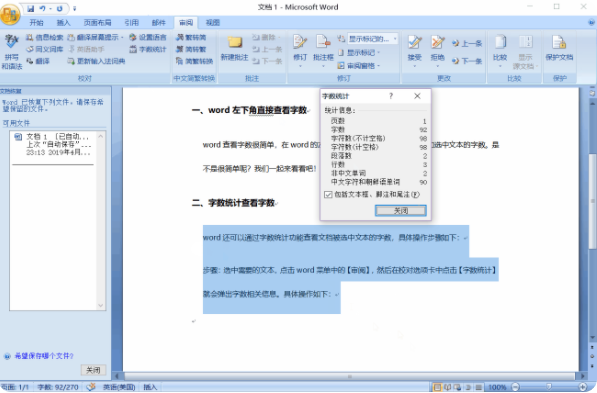Expand the 审阅窗格 dropdown
Viewport: 597px width, 393px height.
click(359, 66)
